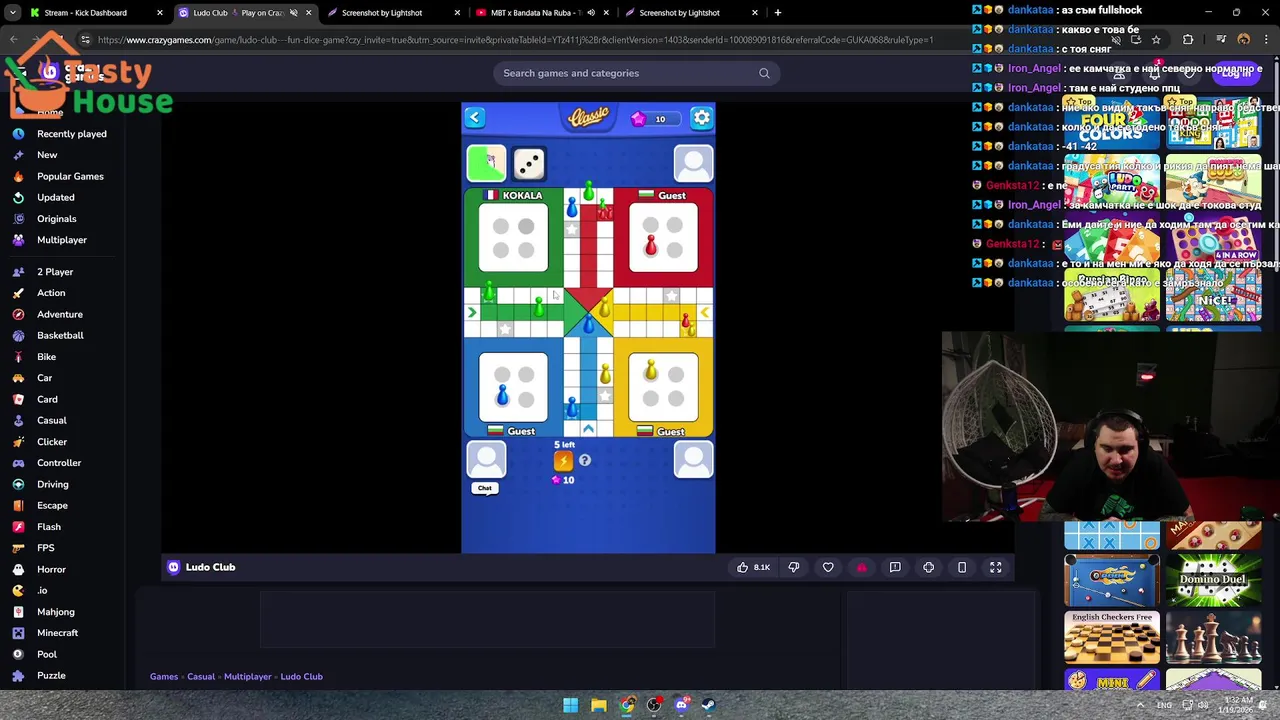Click the browser address bar URL
This screenshot has height=720, width=1280.
coord(515,40)
